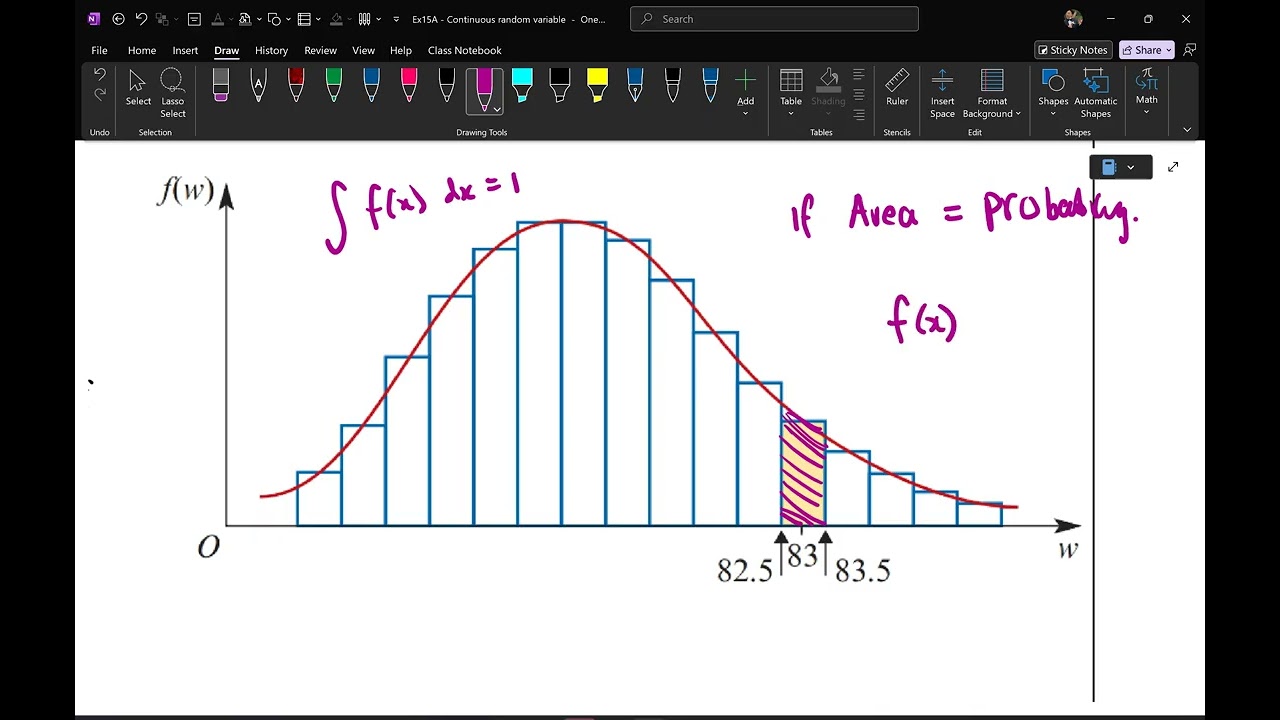Open Format Background dropdown
The height and width of the screenshot is (720, 1280).
pyautogui.click(x=992, y=93)
